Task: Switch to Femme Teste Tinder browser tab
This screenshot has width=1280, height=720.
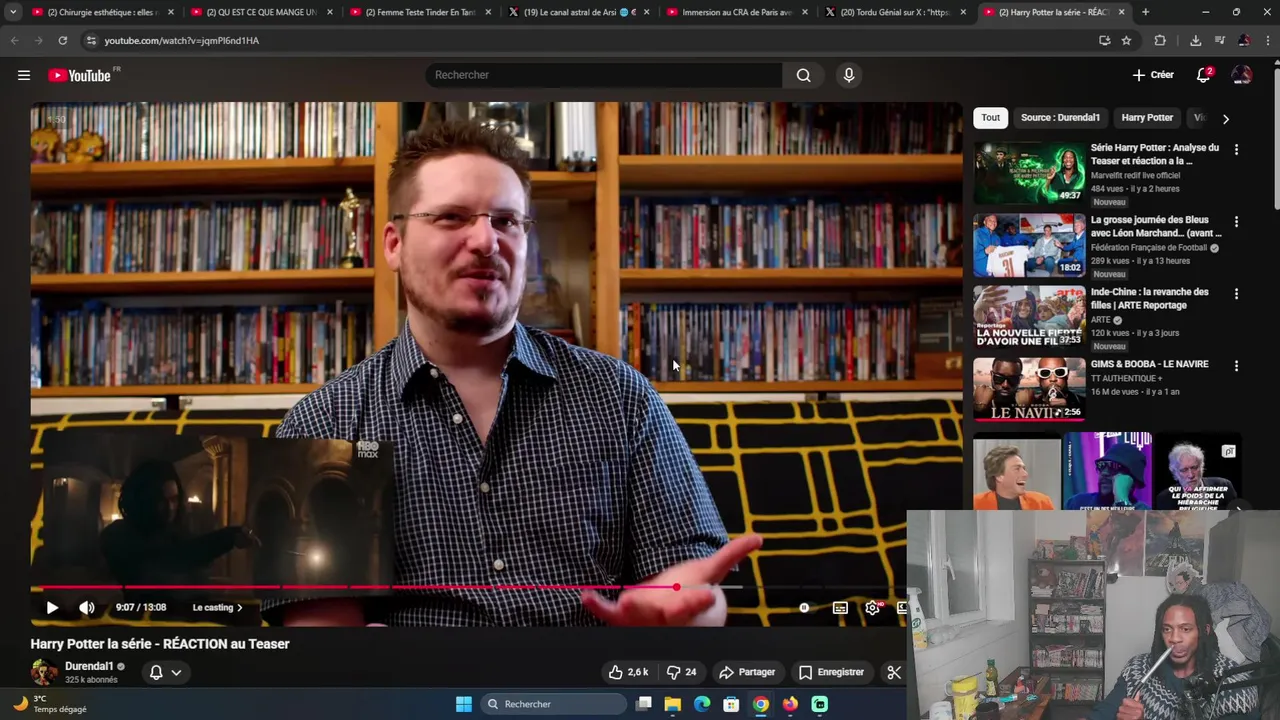Action: click(x=420, y=12)
